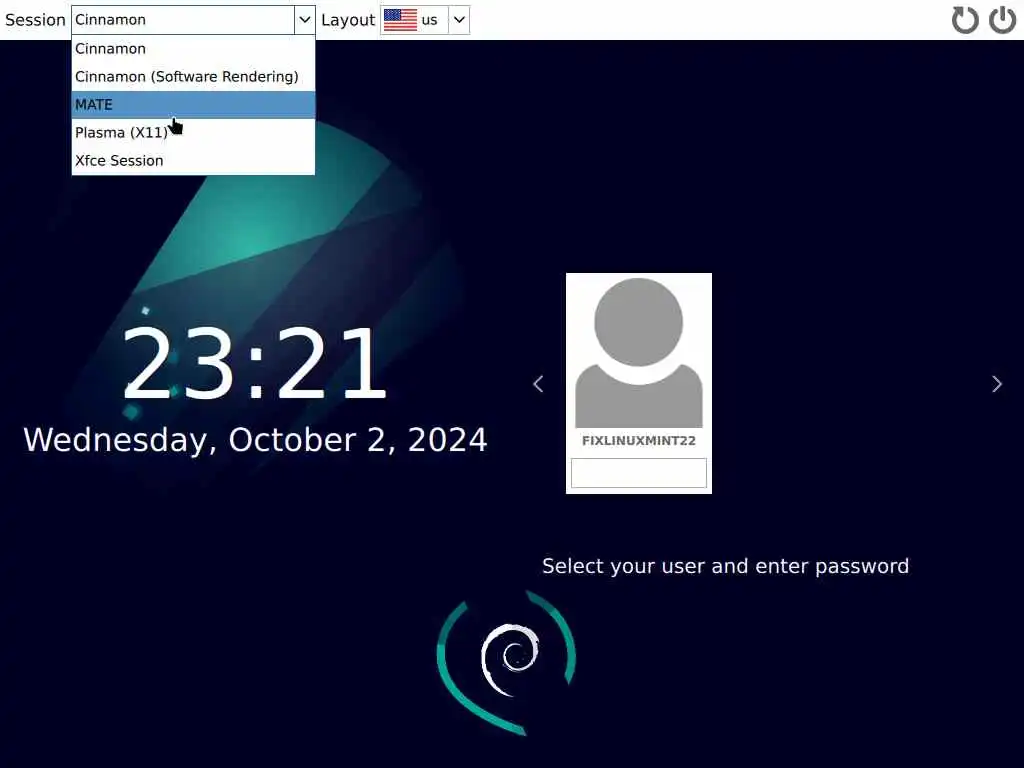1024x768 pixels.
Task: Click the US flag layout icon
Action: [x=400, y=20]
